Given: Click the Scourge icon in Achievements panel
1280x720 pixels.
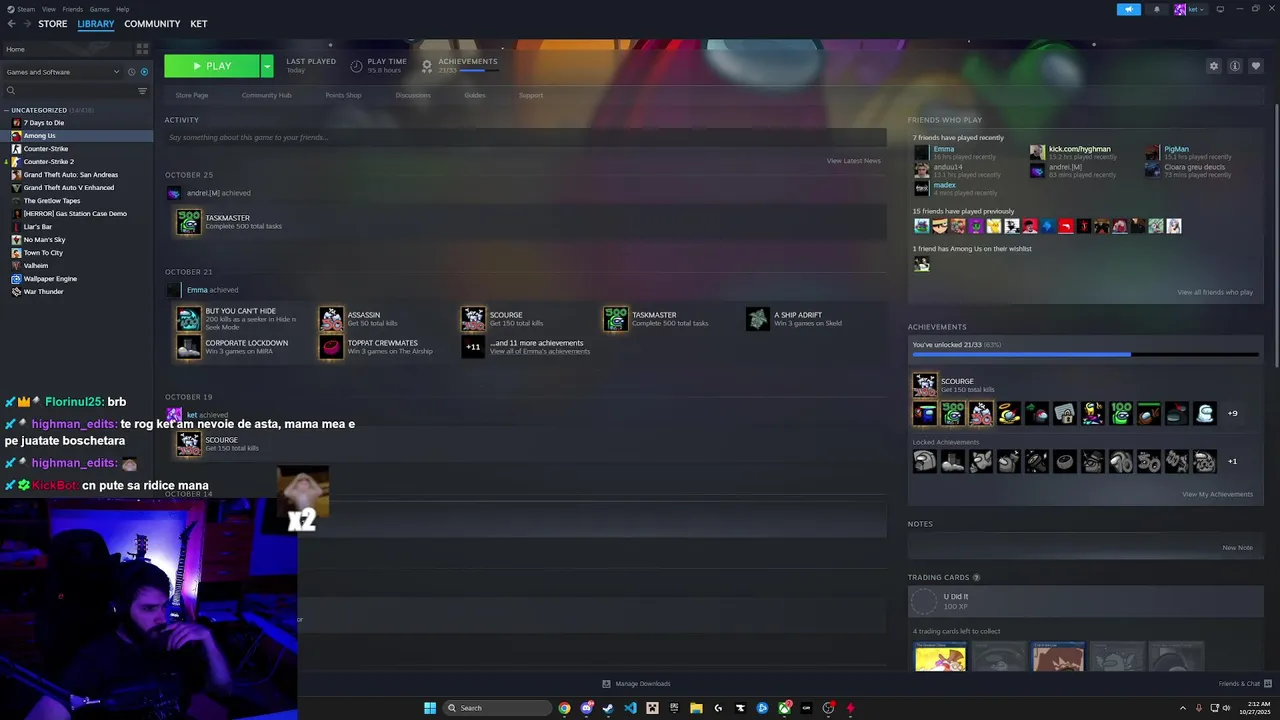Looking at the screenshot, I should click(x=925, y=385).
